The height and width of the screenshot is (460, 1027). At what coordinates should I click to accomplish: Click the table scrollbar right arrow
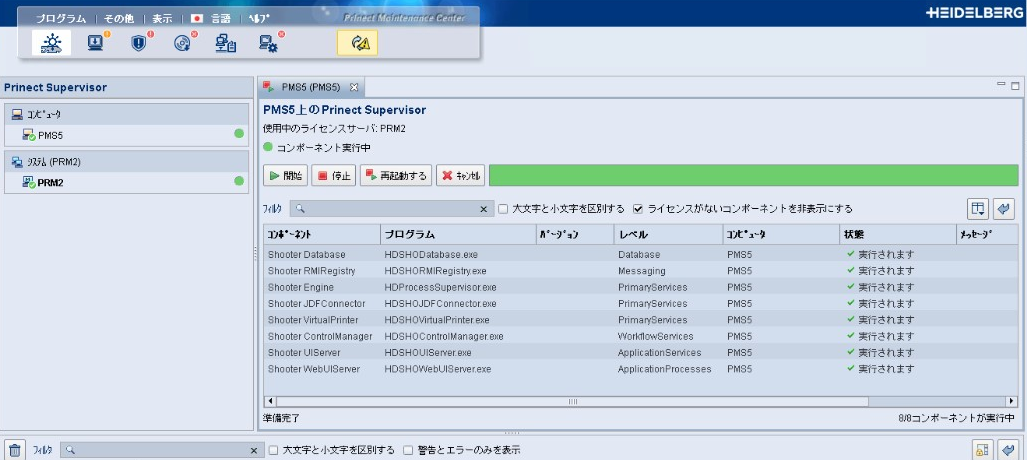pyautogui.click(x=1013, y=401)
